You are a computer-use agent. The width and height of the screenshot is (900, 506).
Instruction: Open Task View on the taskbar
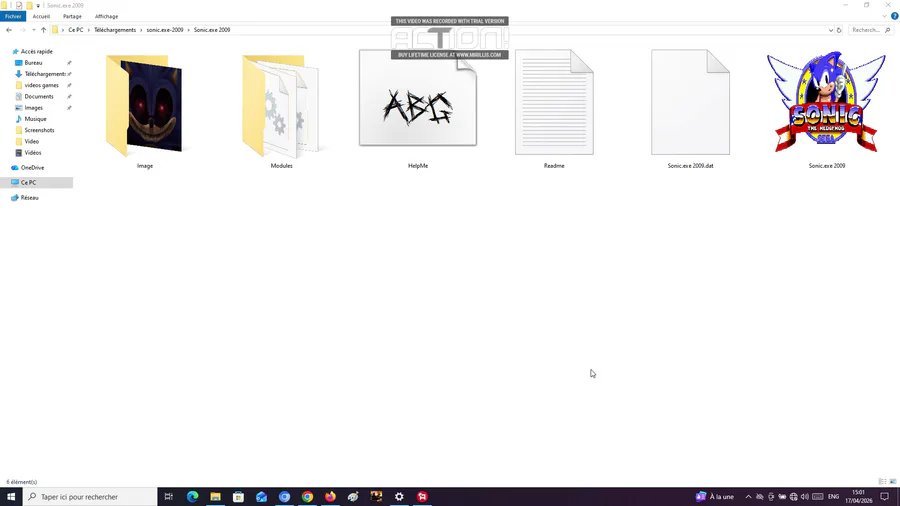point(169,497)
